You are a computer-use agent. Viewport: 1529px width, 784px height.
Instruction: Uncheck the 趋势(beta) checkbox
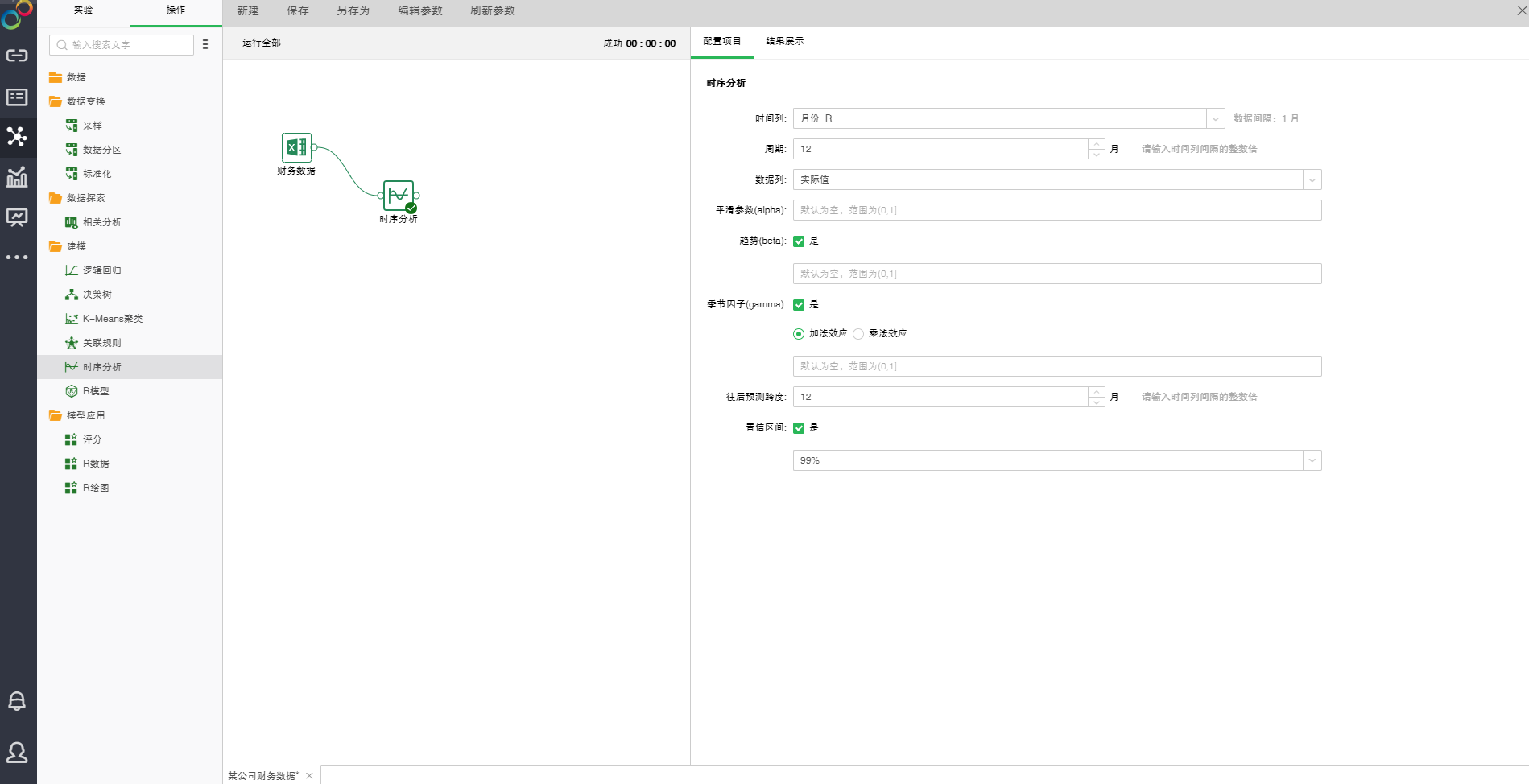[799, 241]
